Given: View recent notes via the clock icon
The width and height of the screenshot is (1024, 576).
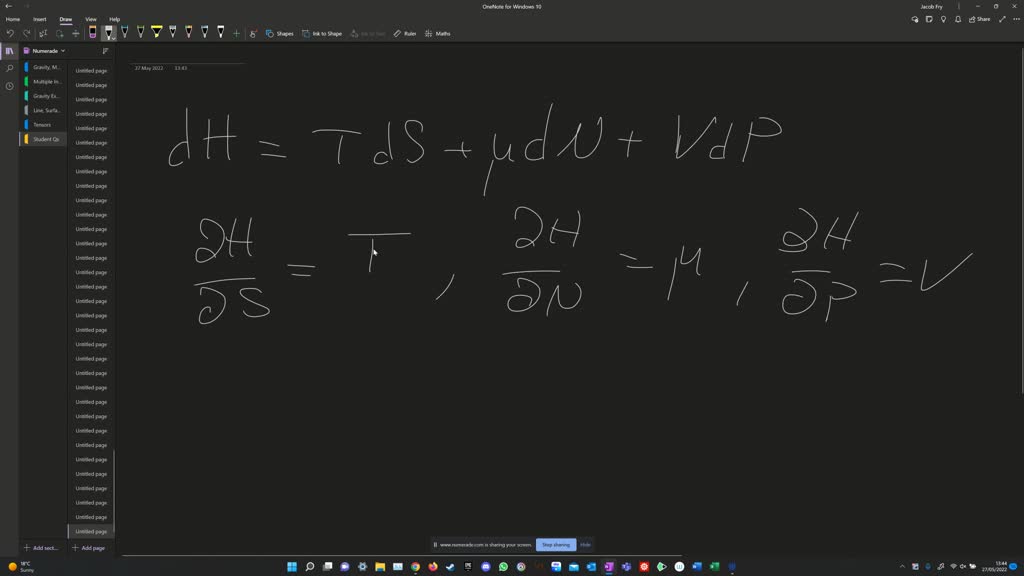Looking at the screenshot, I should pos(8,86).
